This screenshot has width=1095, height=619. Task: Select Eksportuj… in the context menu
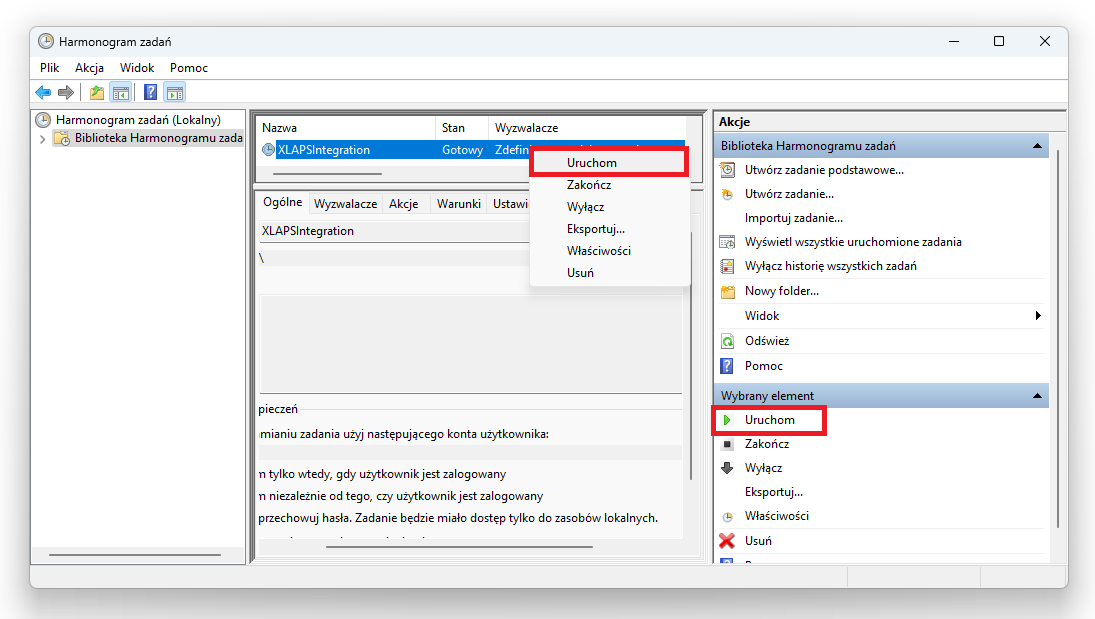point(595,229)
